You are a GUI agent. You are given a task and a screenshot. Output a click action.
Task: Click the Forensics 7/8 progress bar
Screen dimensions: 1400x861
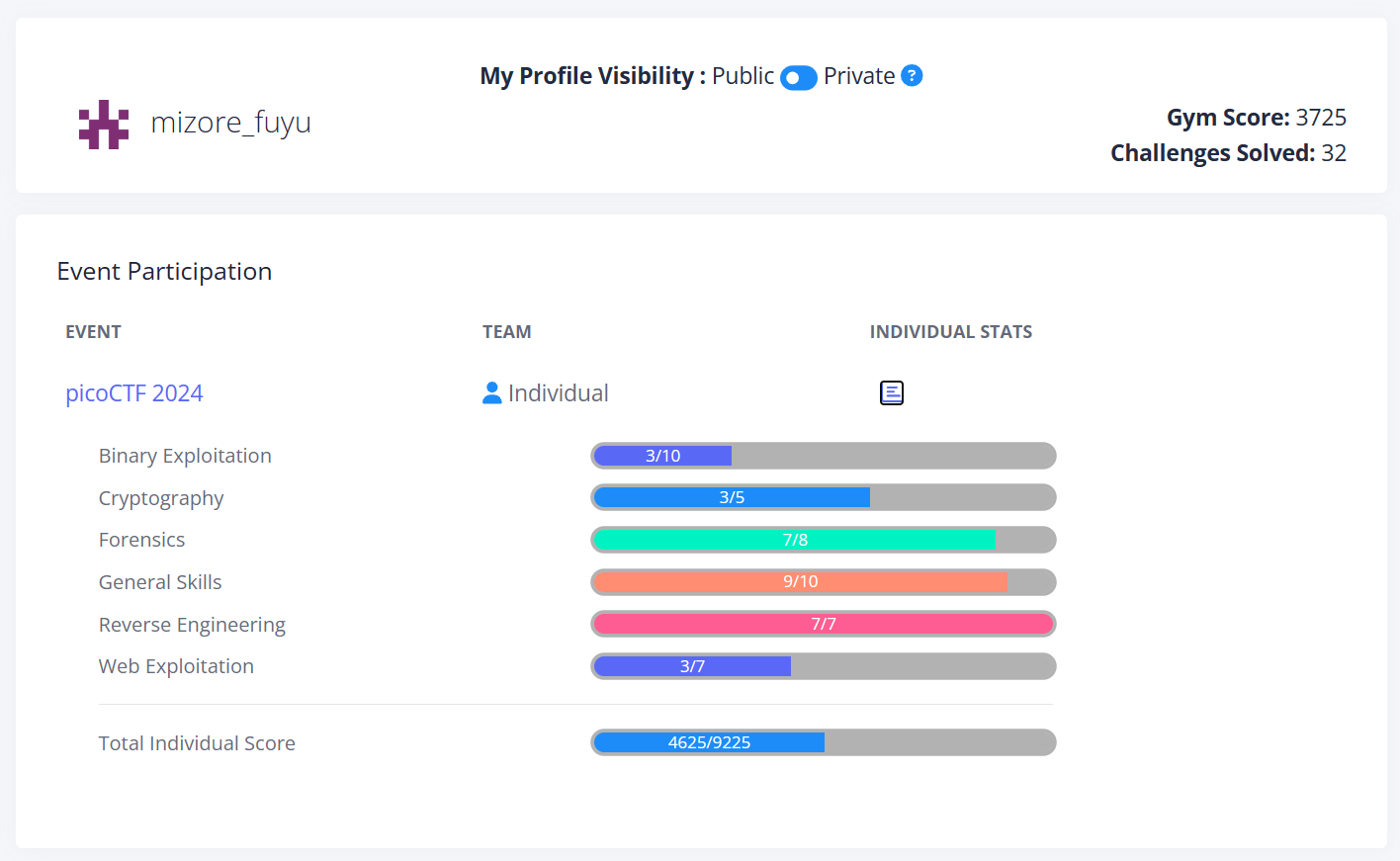point(823,540)
